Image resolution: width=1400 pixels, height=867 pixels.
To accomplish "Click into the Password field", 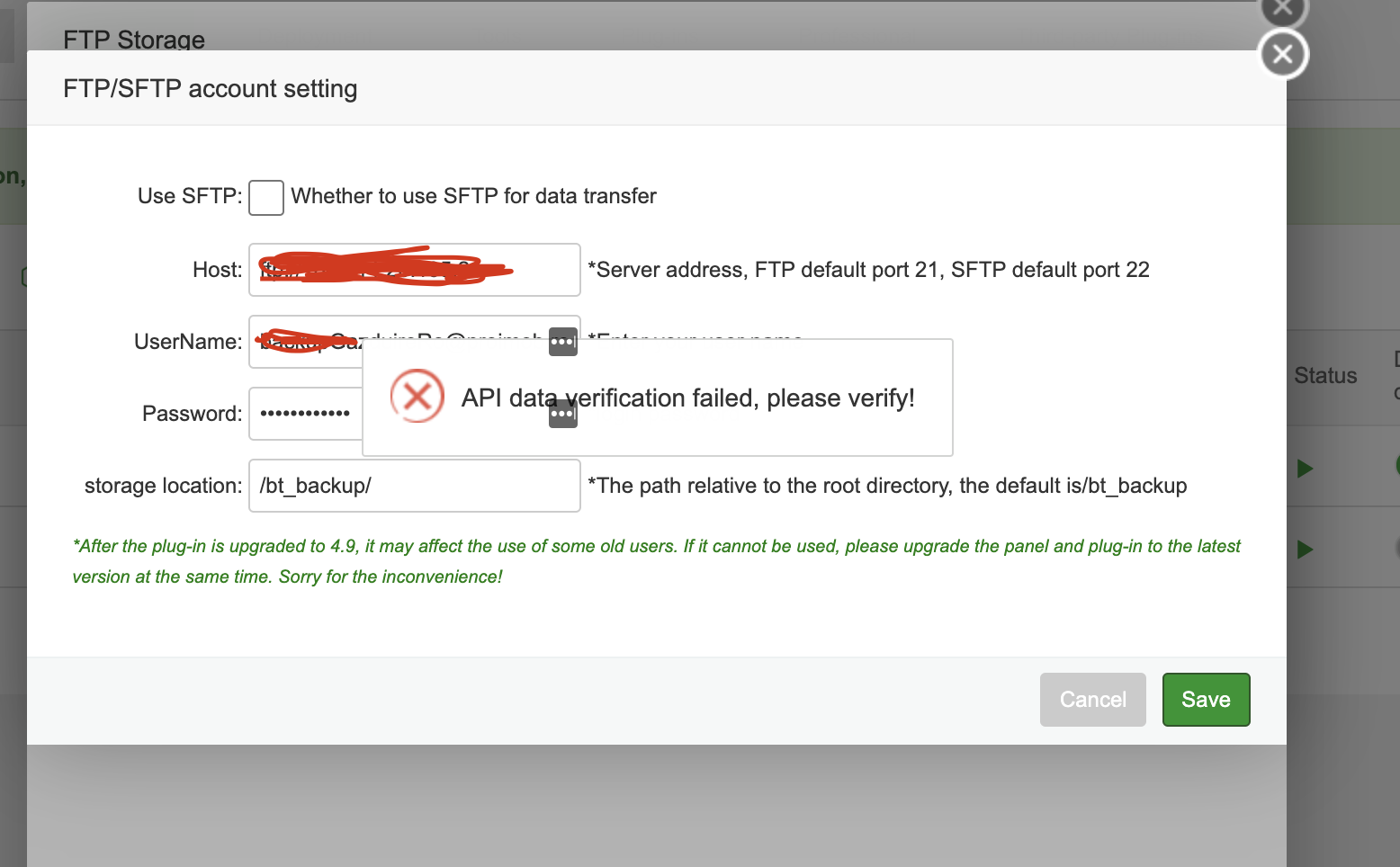I will (x=305, y=414).
